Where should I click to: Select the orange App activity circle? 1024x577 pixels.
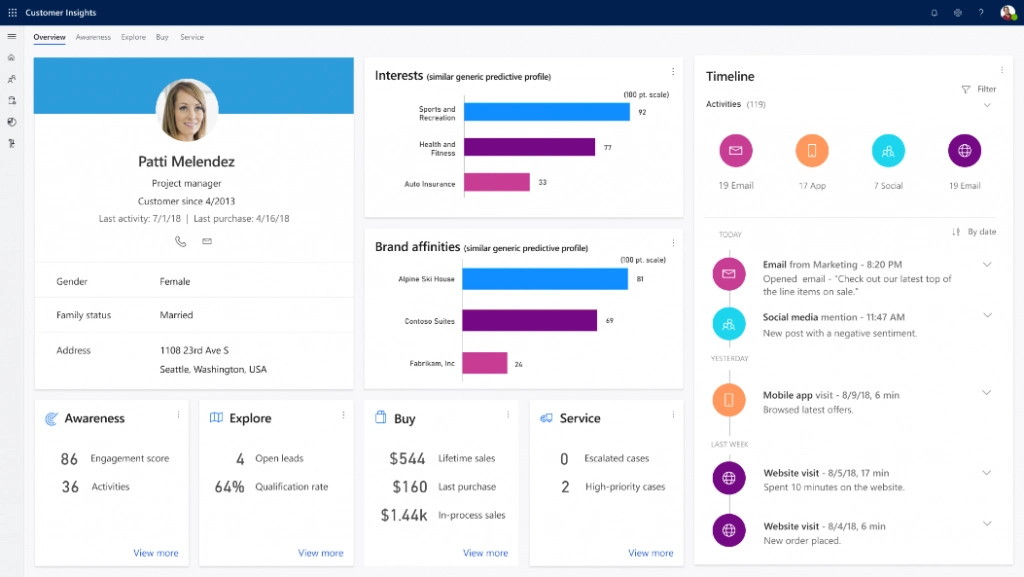pyautogui.click(x=812, y=151)
